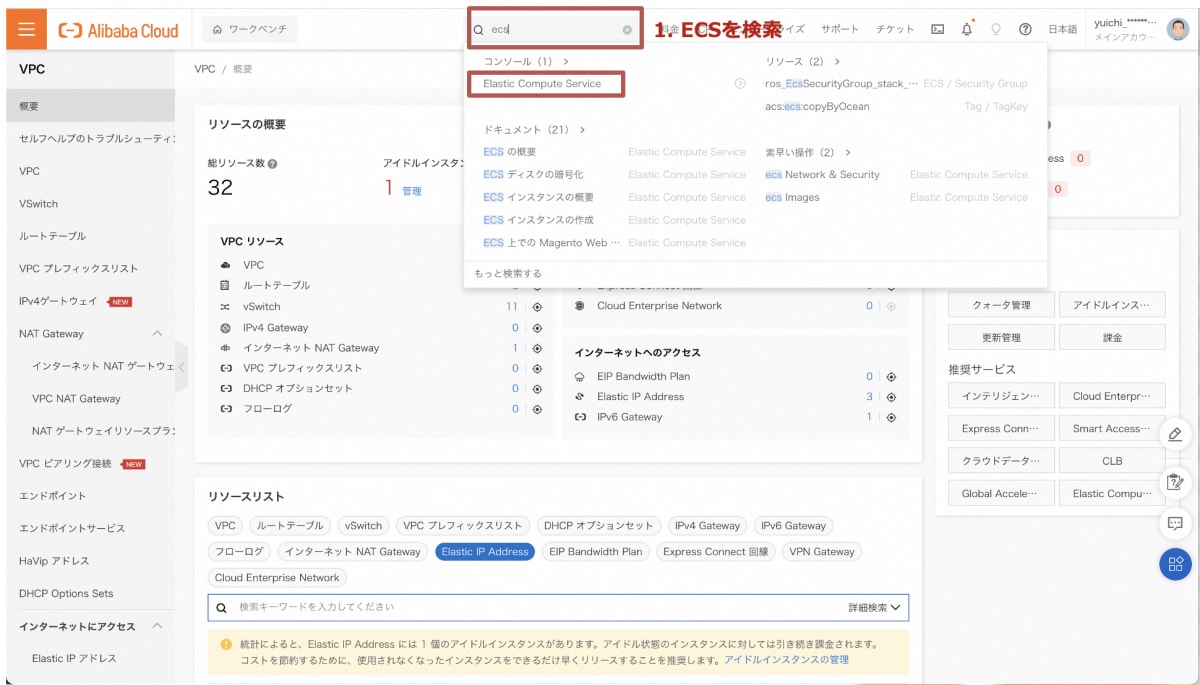The width and height of the screenshot is (1200, 685).
Task: Open Elastic Compute Service from search results
Action: pos(543,83)
